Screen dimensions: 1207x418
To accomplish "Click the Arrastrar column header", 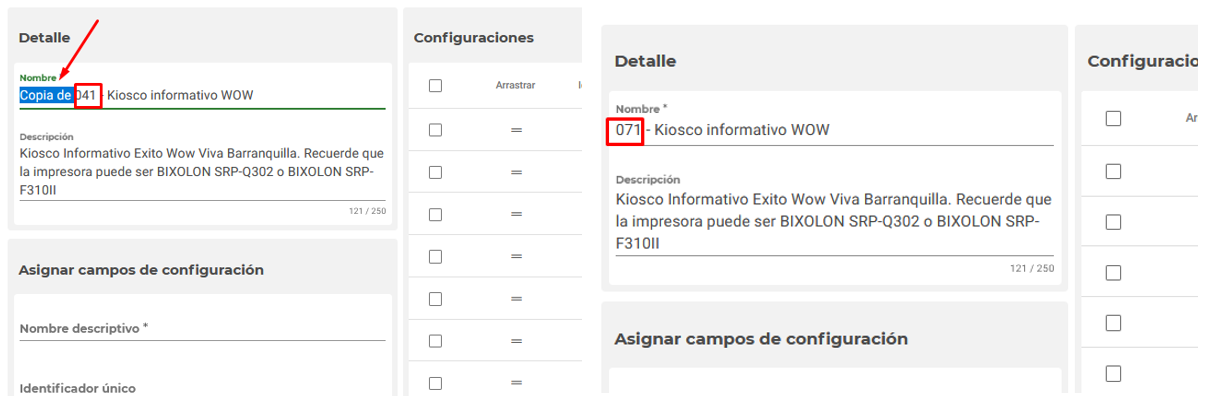I will click(x=515, y=86).
